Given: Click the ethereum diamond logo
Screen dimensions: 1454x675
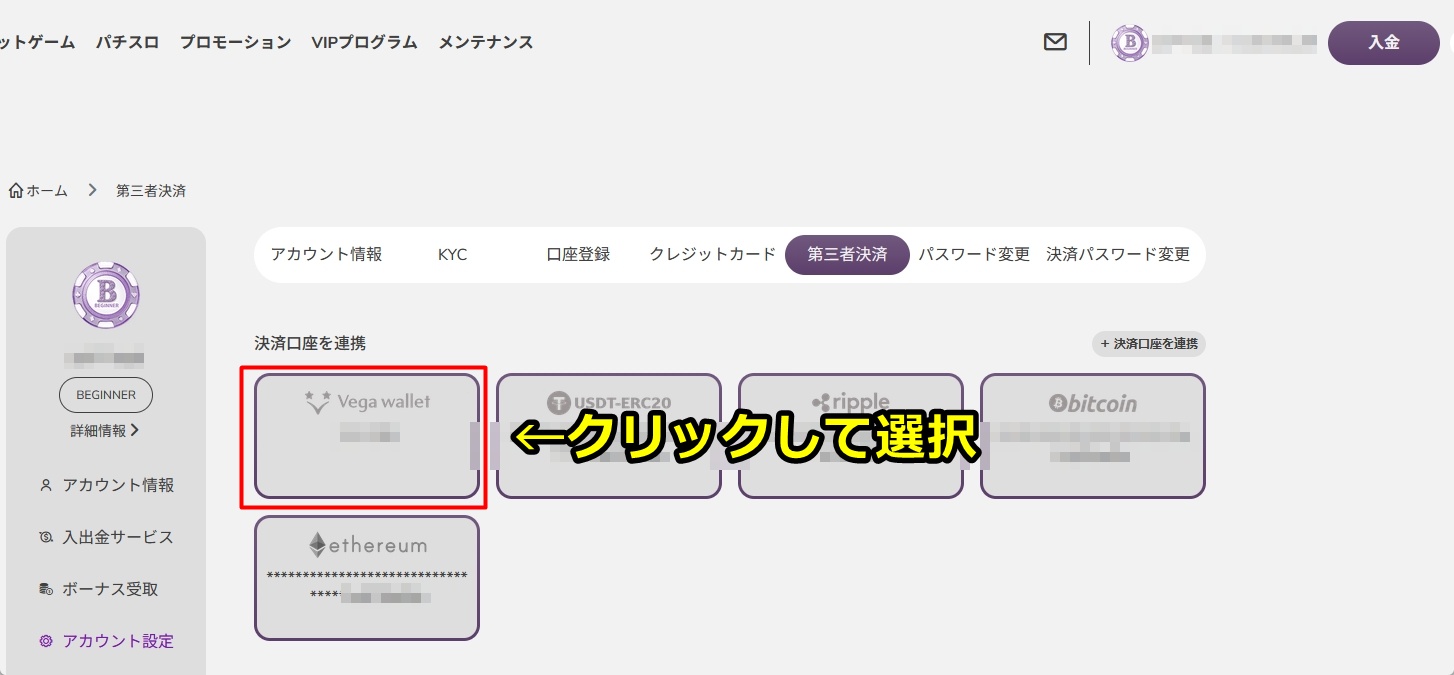Looking at the screenshot, I should pyautogui.click(x=317, y=545).
